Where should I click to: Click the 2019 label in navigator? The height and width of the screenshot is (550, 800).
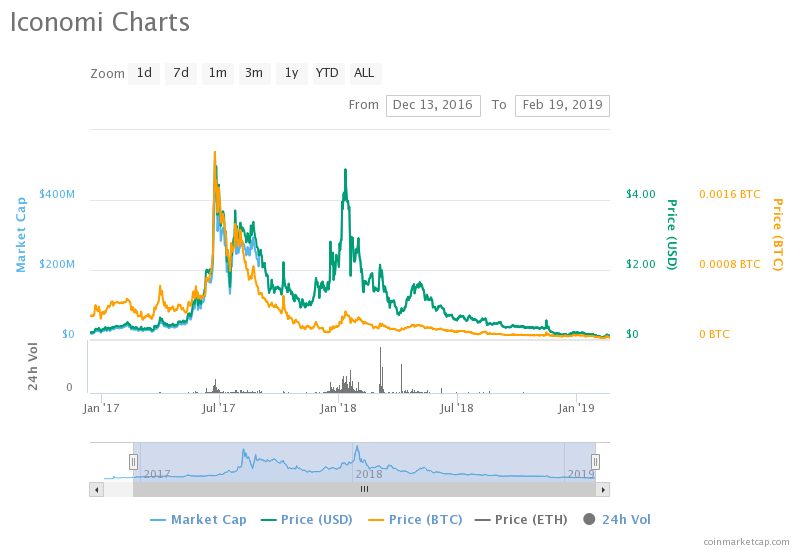(x=581, y=474)
